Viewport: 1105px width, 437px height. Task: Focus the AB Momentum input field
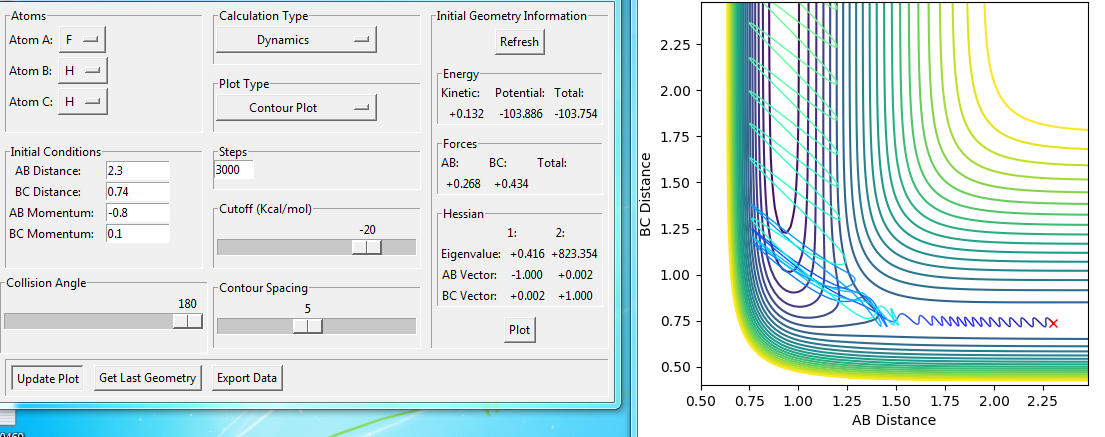coord(137,213)
